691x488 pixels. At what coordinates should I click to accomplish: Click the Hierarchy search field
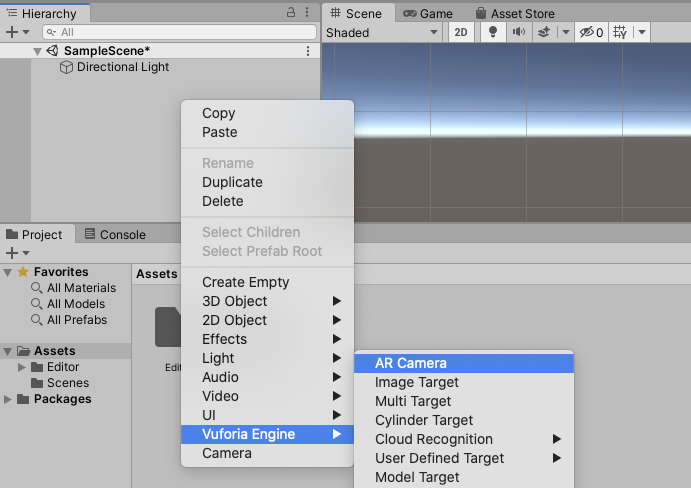[179, 32]
